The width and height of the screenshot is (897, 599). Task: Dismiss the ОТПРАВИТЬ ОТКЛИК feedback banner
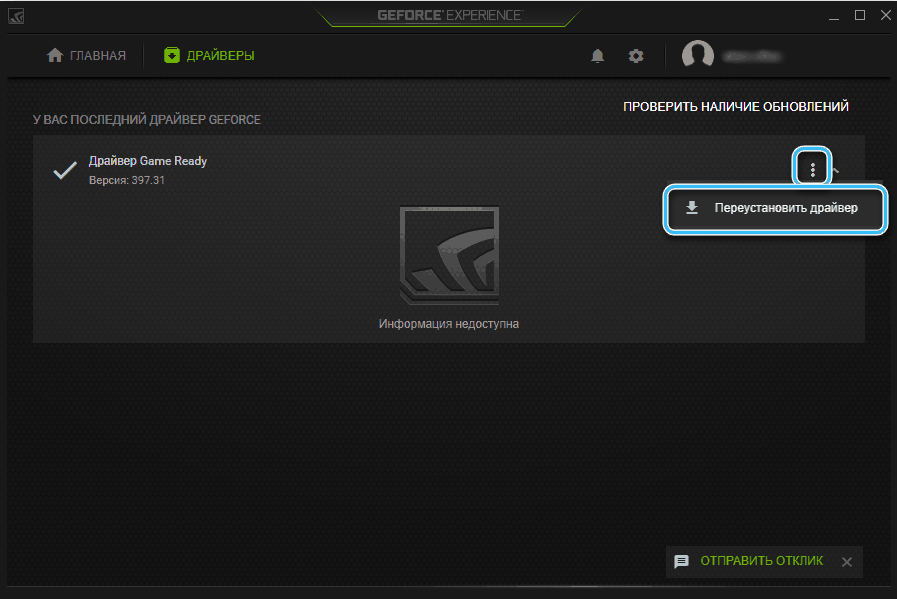(845, 562)
